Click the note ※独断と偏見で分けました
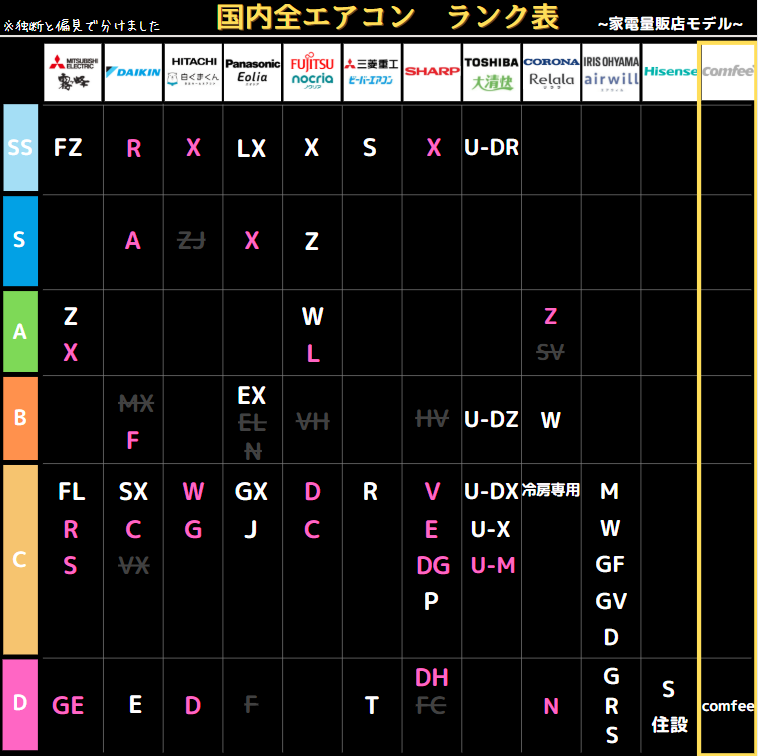Screen dimensions: 758x756 click(x=82, y=26)
